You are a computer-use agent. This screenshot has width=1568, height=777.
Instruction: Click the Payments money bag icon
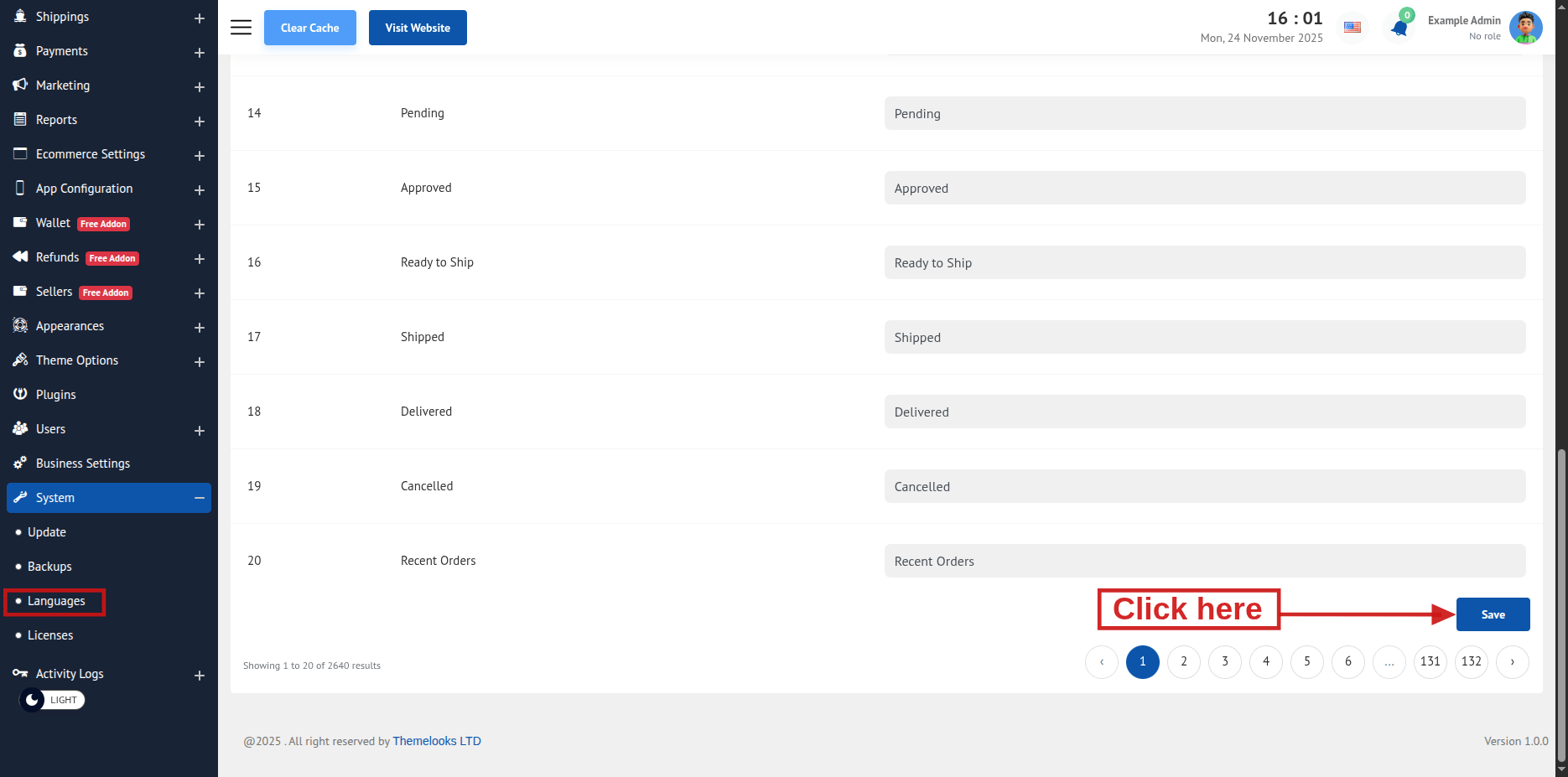pyautogui.click(x=20, y=50)
